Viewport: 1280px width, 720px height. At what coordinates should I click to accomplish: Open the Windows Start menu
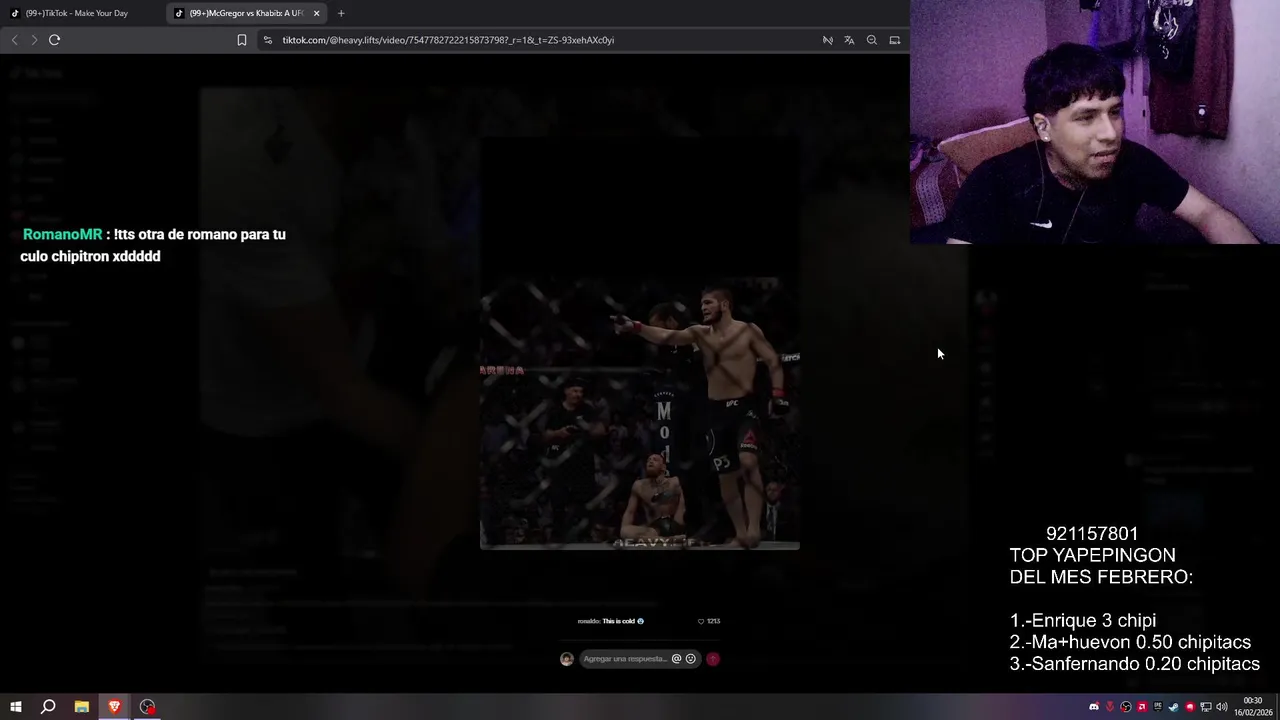(15, 707)
